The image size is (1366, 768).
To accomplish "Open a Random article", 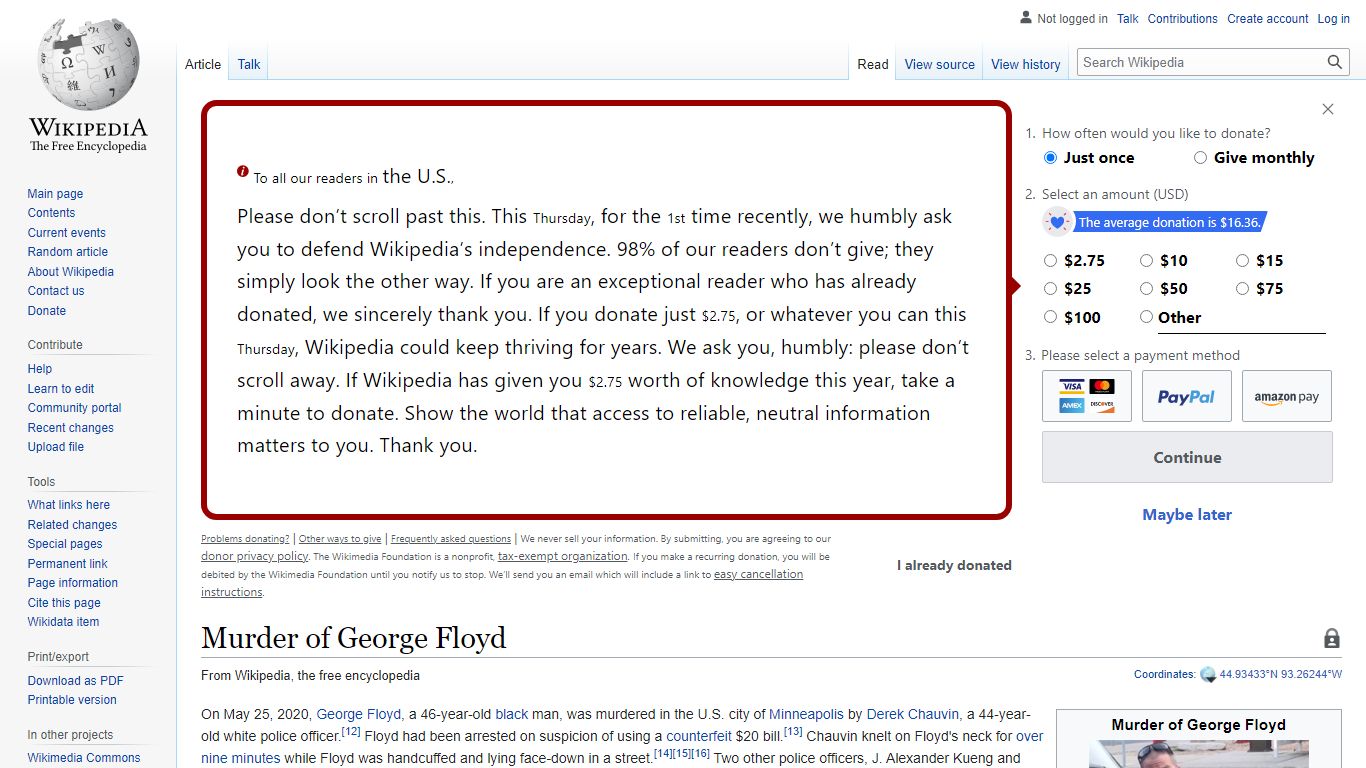I will pyautogui.click(x=68, y=252).
